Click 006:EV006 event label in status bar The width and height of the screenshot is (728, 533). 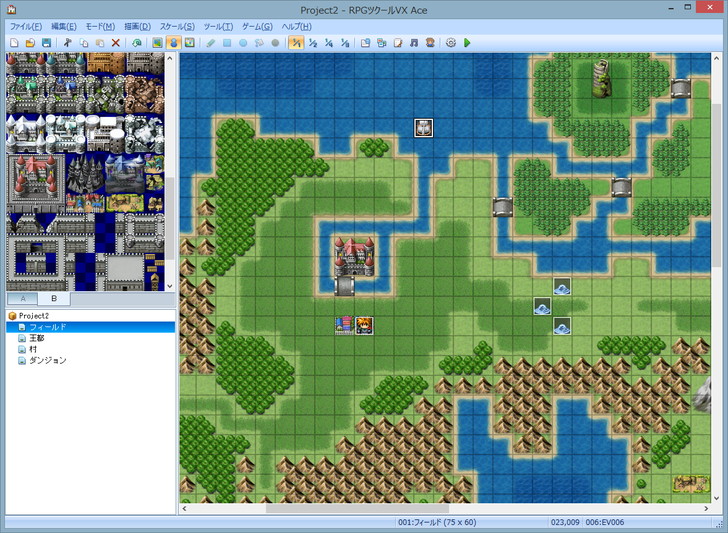click(x=604, y=522)
